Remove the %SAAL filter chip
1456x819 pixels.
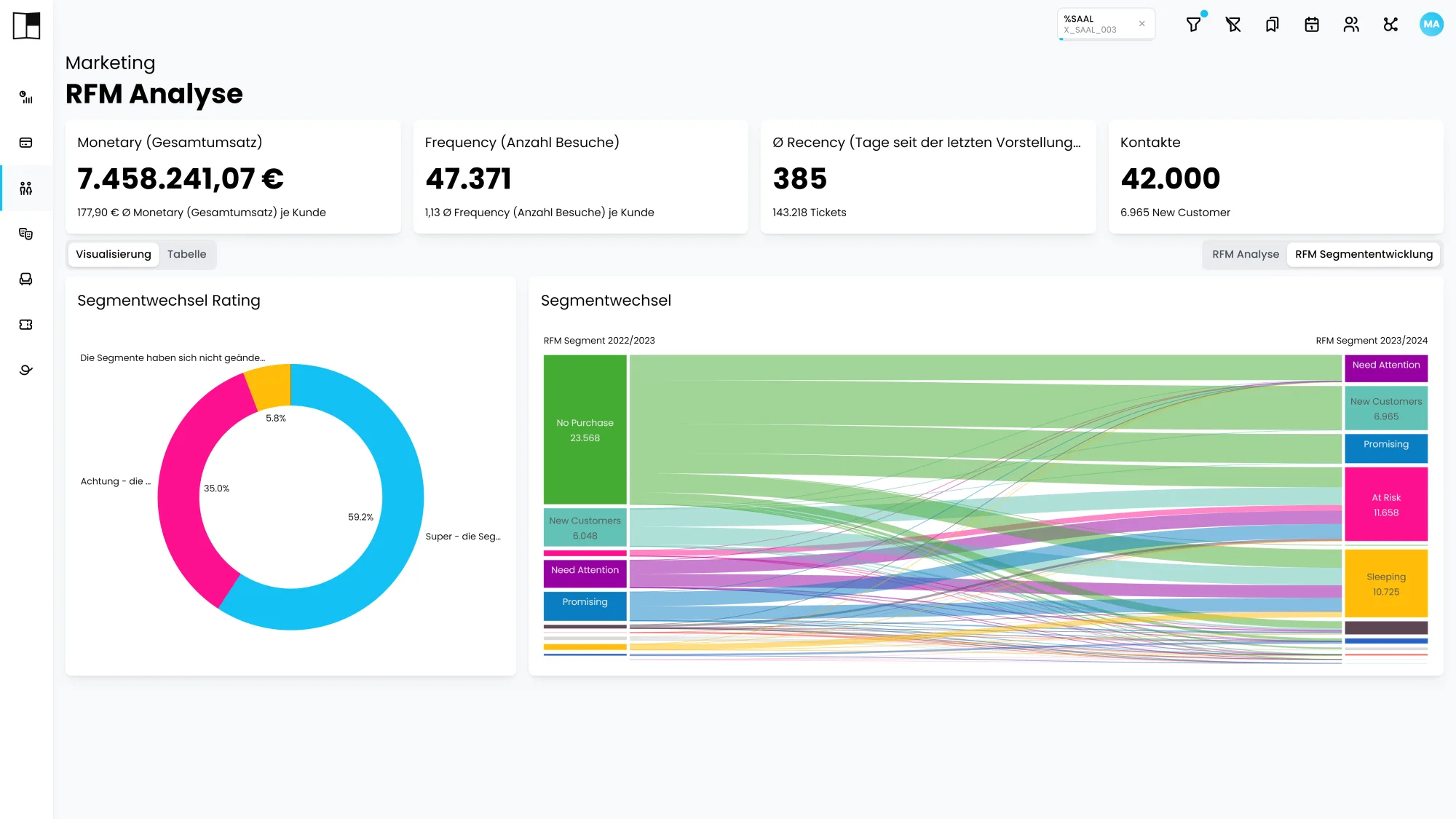pos(1142,24)
